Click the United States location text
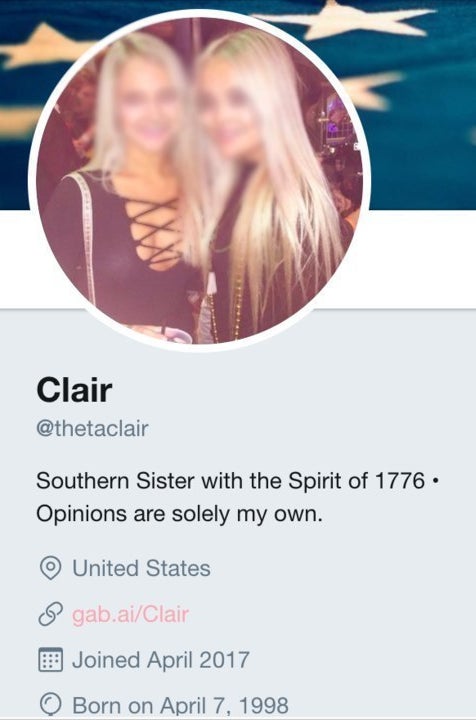 point(141,568)
